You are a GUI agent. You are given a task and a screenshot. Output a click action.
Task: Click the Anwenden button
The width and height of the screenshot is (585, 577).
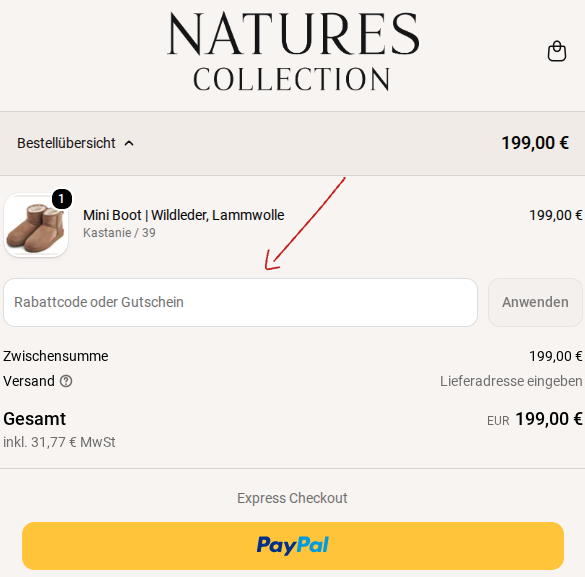tap(535, 302)
